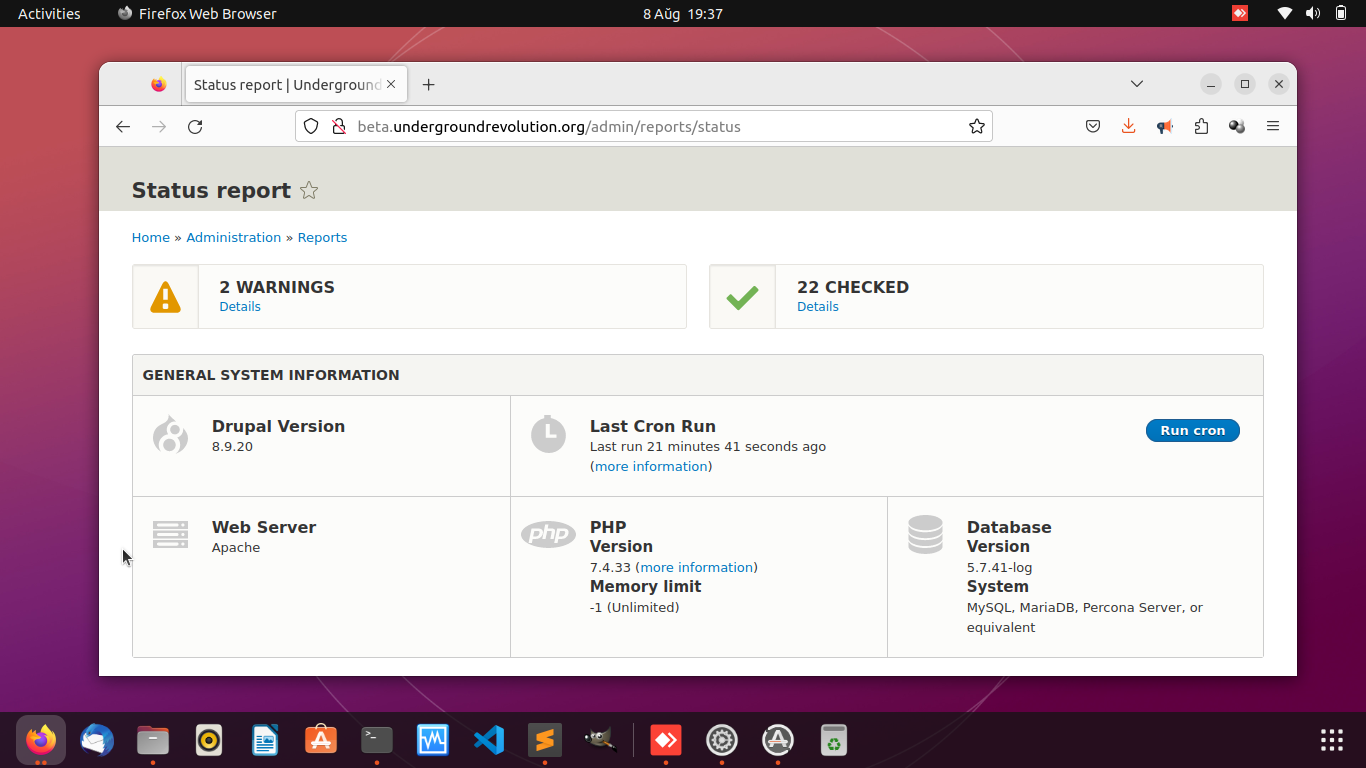1366x768 pixels.
Task: Open the Trash from the dock
Action: [x=834, y=740]
